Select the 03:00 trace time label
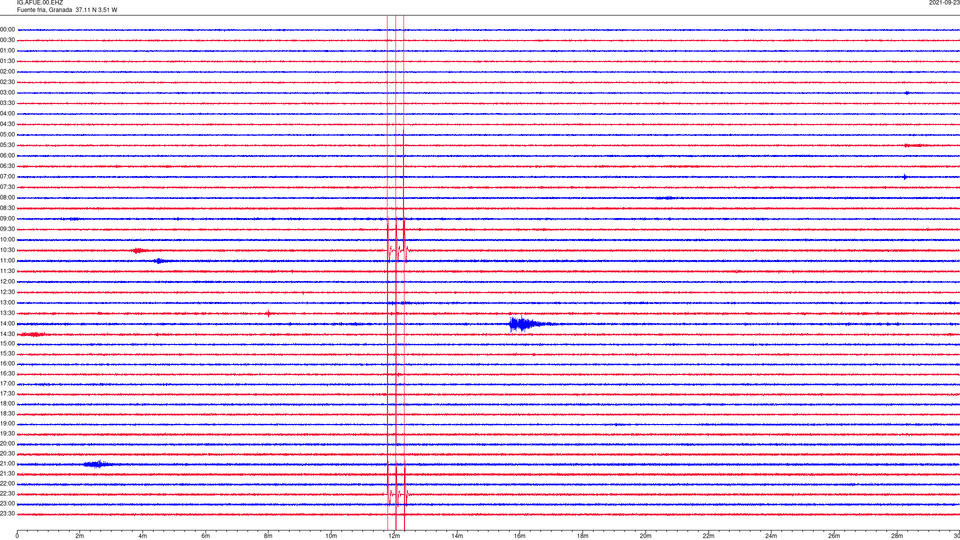This screenshot has height=540, width=960. tap(7, 92)
